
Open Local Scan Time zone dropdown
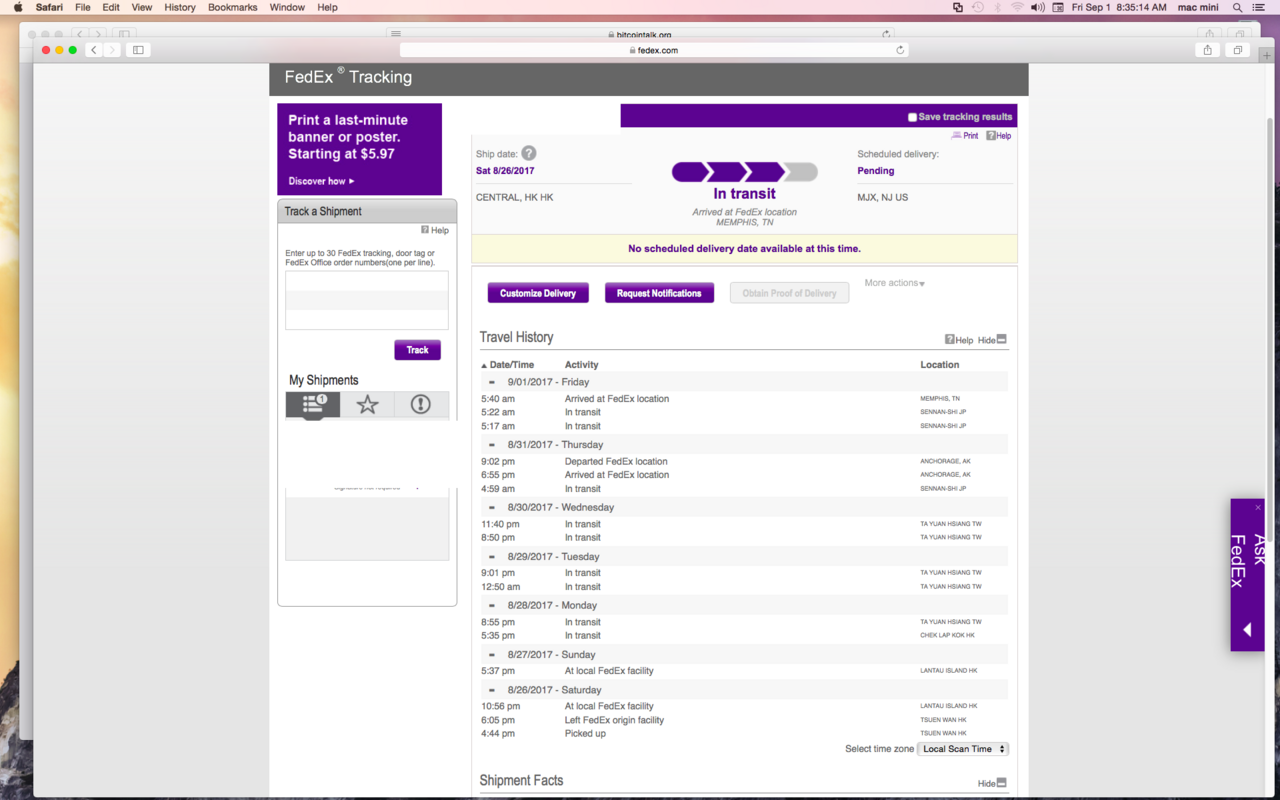pyautogui.click(x=963, y=749)
